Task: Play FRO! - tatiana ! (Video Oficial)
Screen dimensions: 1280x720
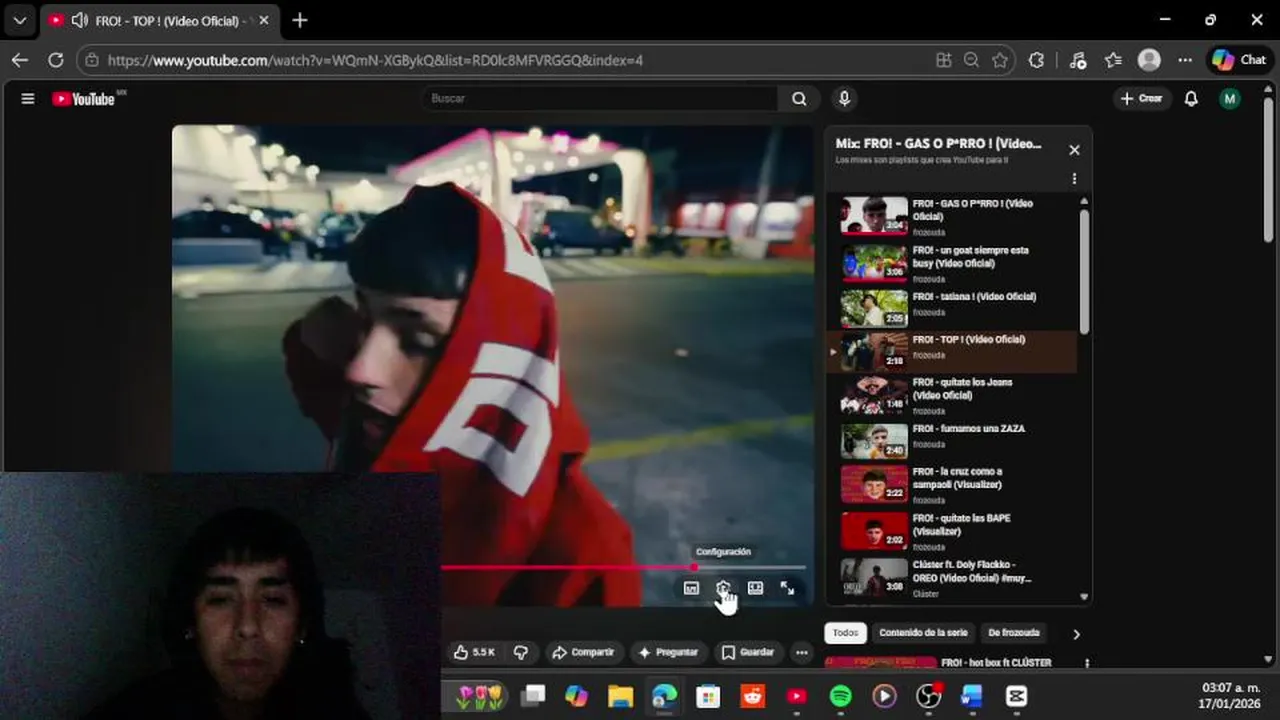Action: [x=951, y=308]
